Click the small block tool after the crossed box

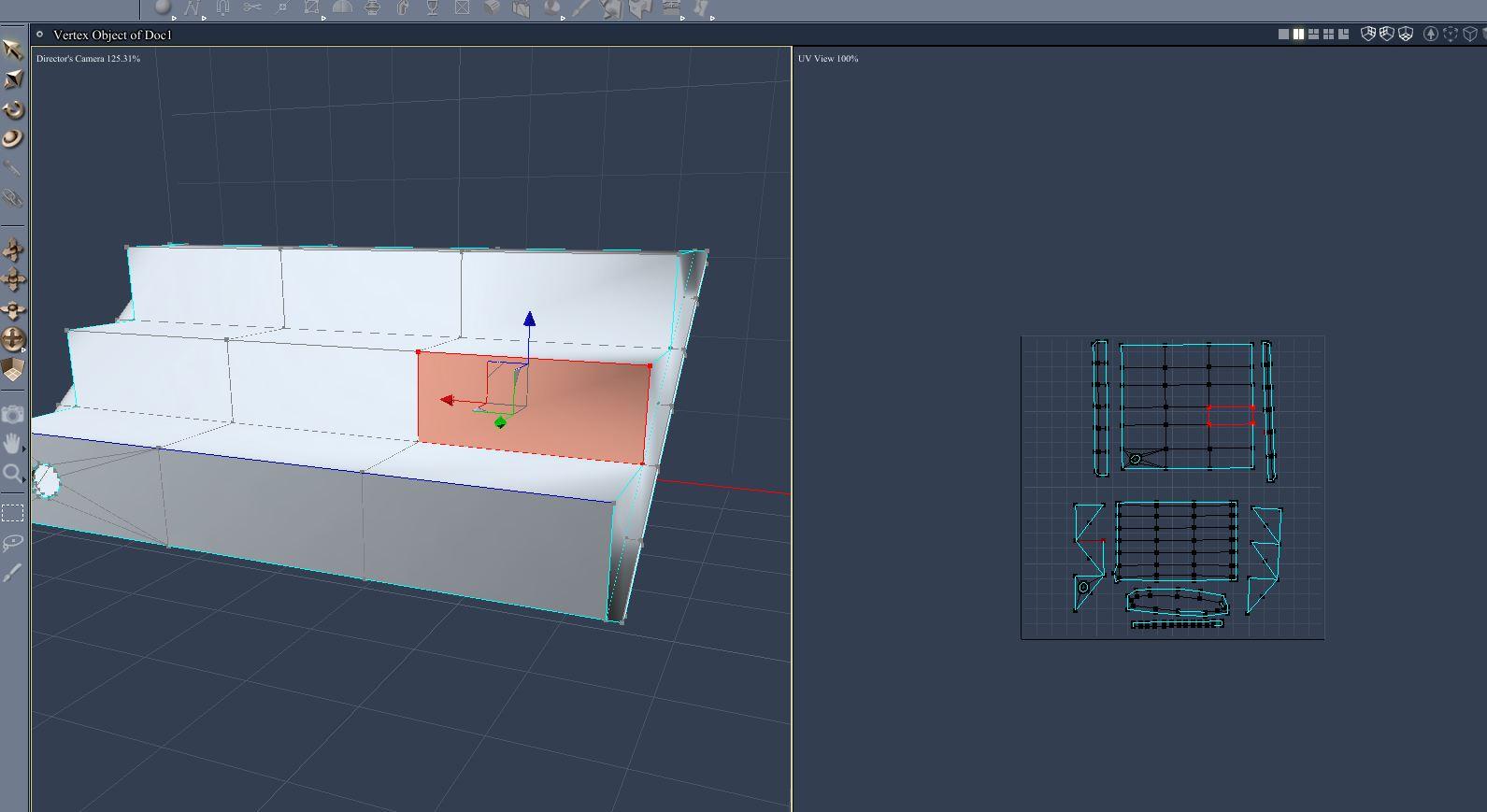(492, 8)
